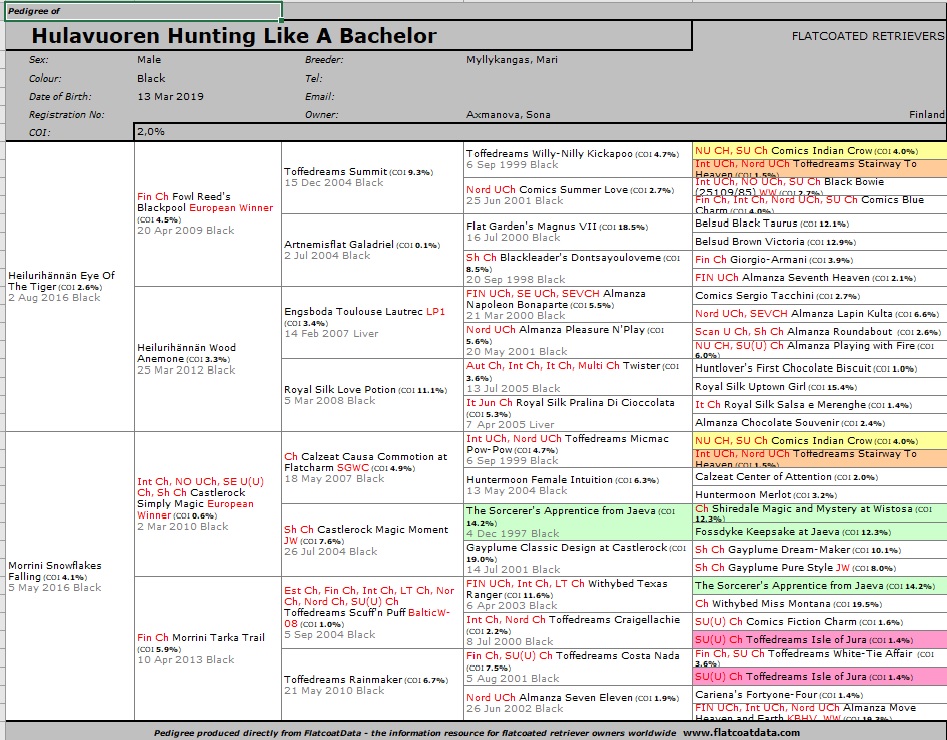Viewport: 947px width, 740px height.
Task: Select "Castlerock Simply Magic" entry
Action: [x=208, y=504]
